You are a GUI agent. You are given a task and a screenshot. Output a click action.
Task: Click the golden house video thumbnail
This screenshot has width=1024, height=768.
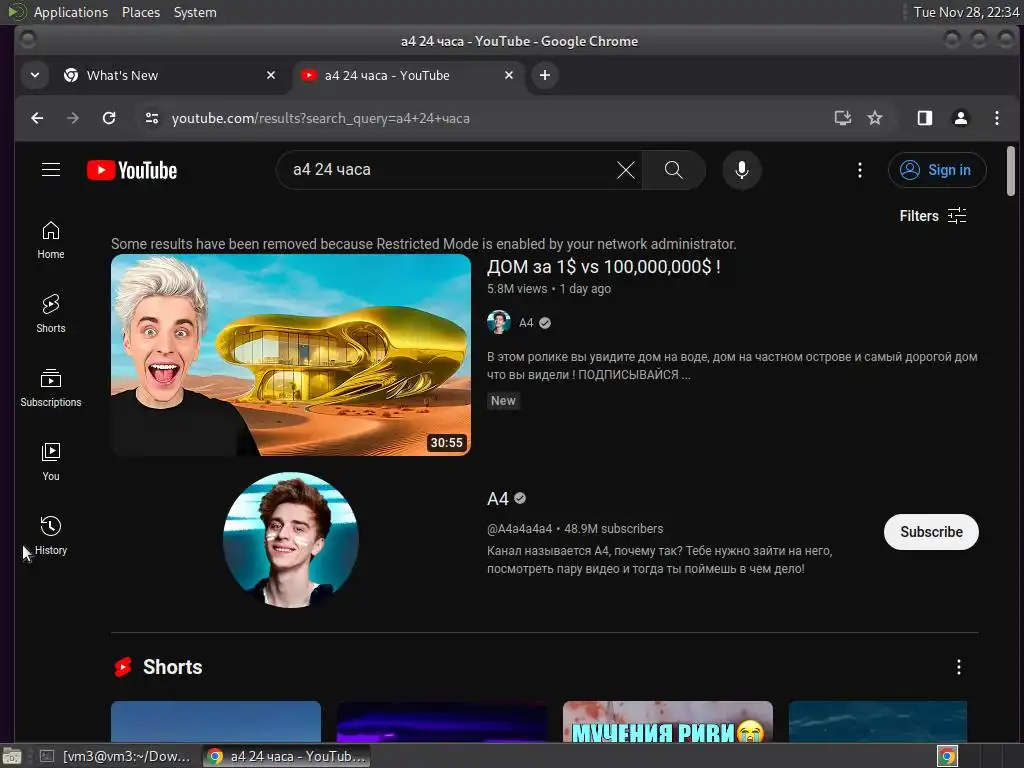point(291,355)
